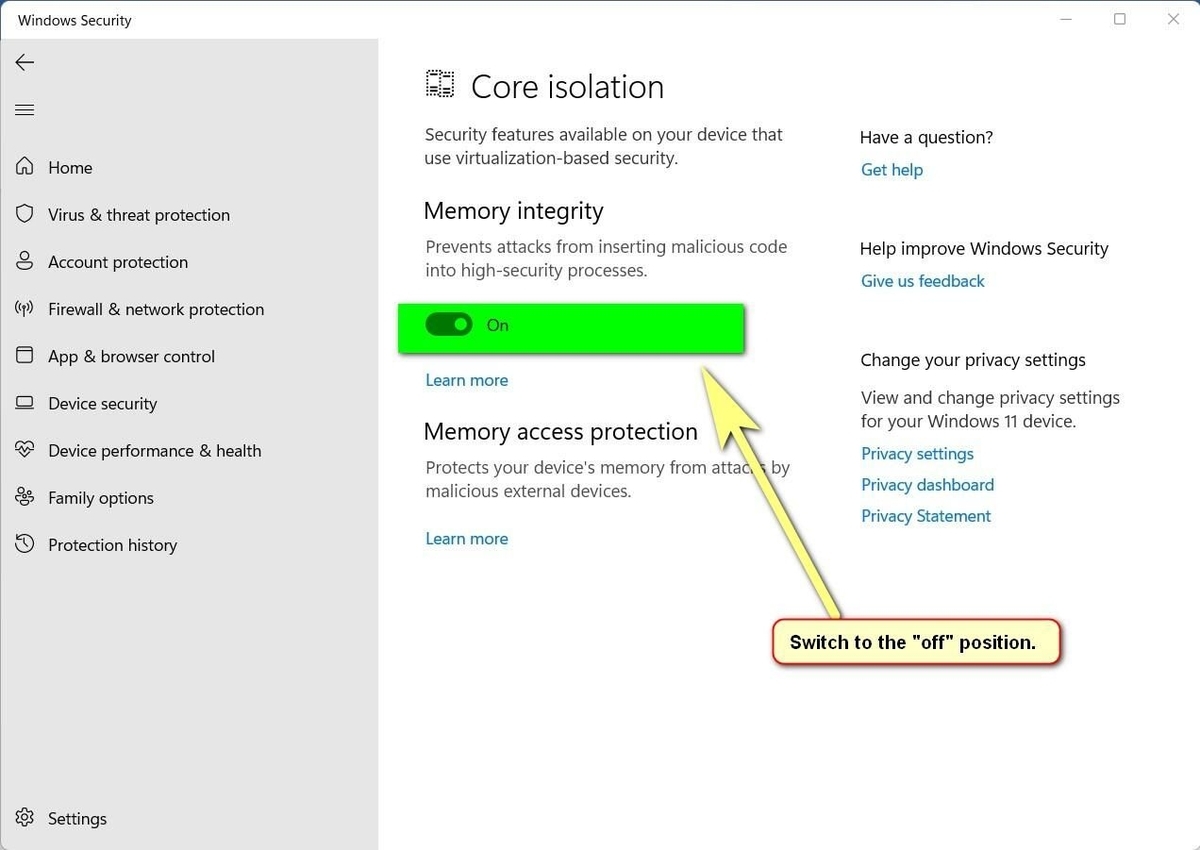
Task: Open the hamburger navigation menu
Action: click(25, 110)
